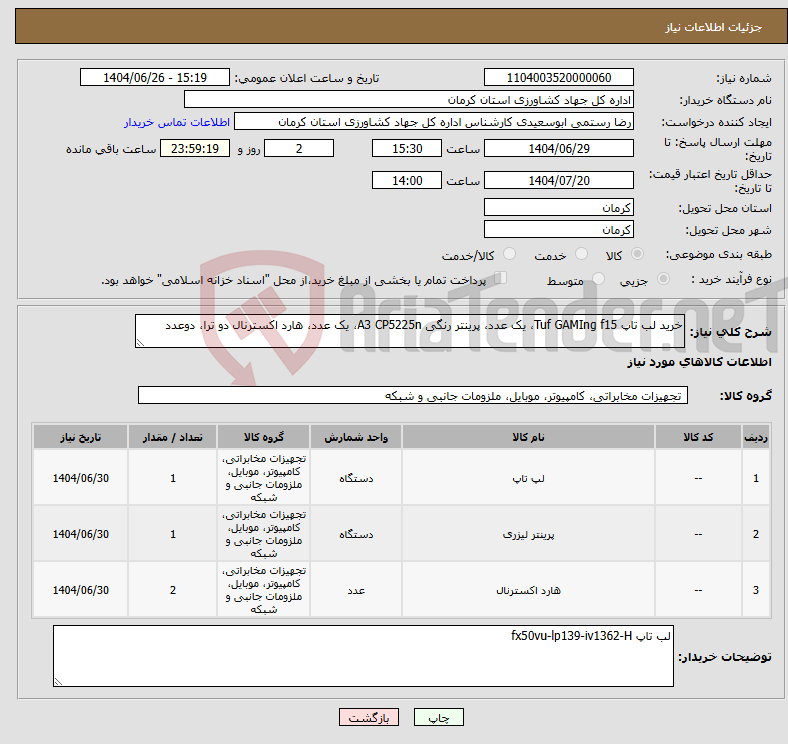Open the اطلاعات تماس خریدار link
Screen dimensions: 788x744
coord(177,122)
